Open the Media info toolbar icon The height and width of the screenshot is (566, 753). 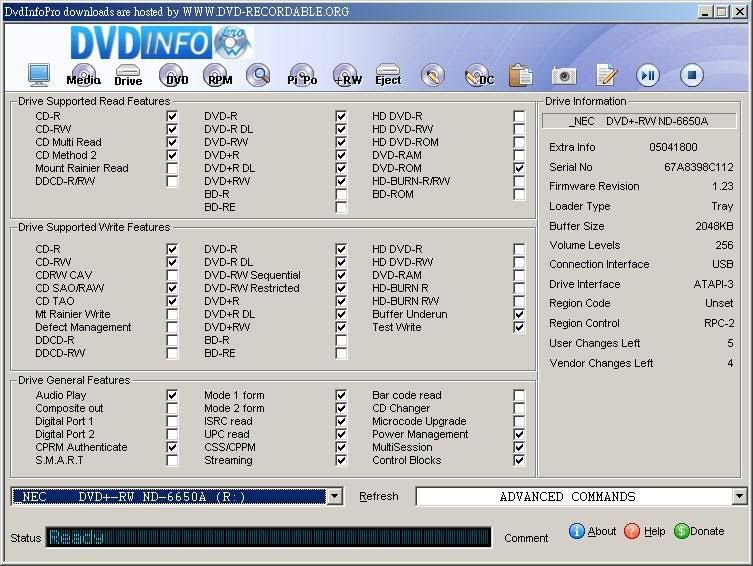click(84, 75)
